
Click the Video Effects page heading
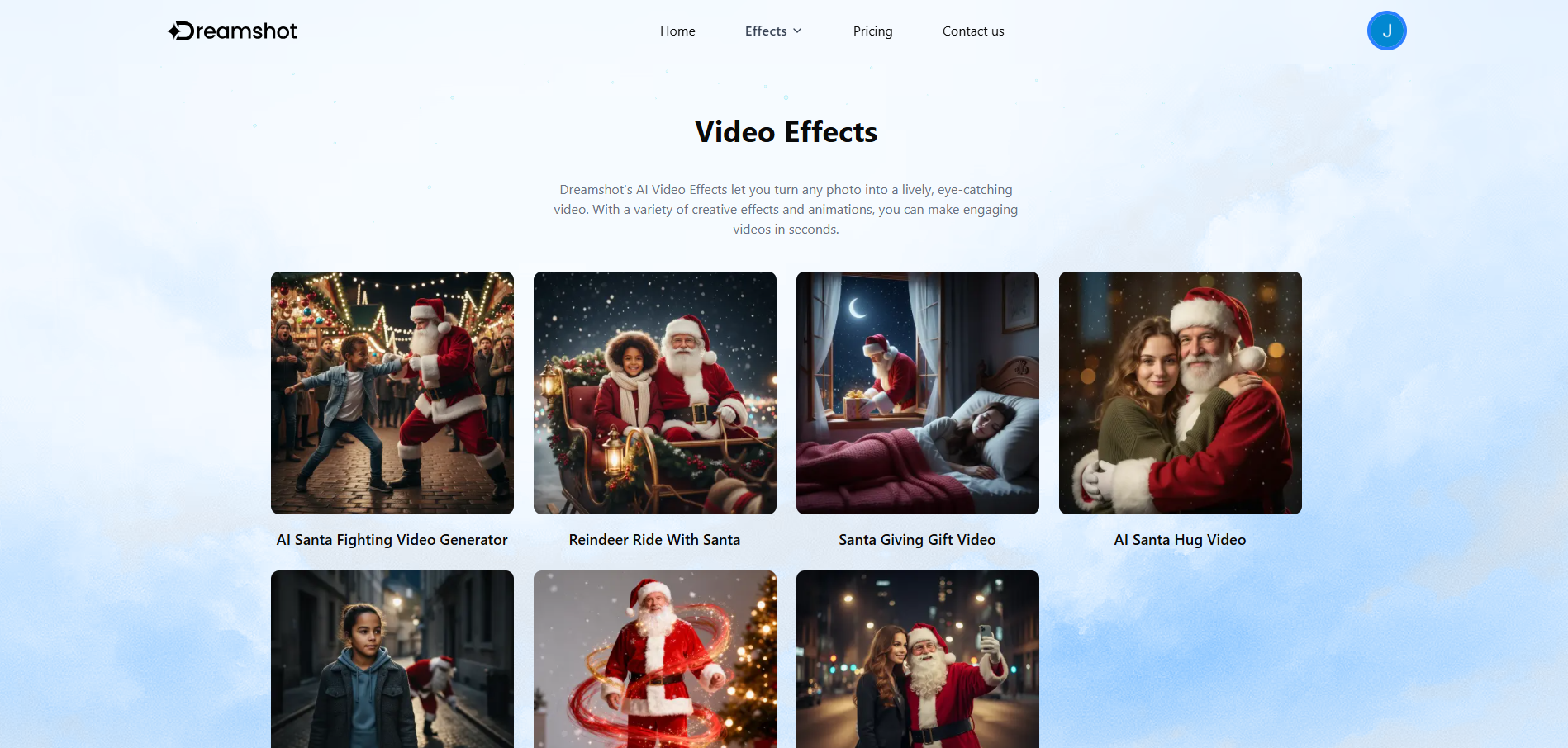[x=785, y=131]
